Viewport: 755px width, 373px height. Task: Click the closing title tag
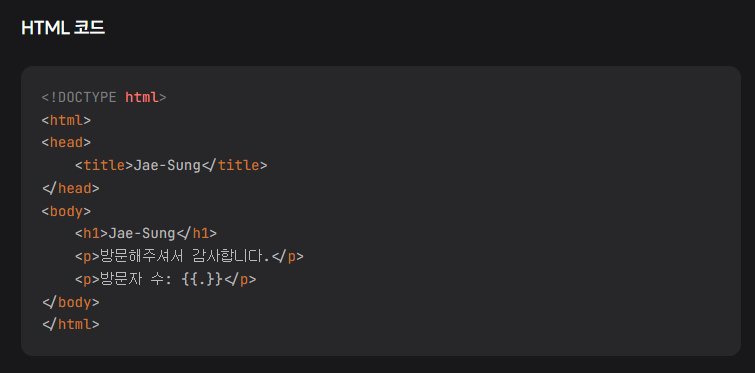234,166
